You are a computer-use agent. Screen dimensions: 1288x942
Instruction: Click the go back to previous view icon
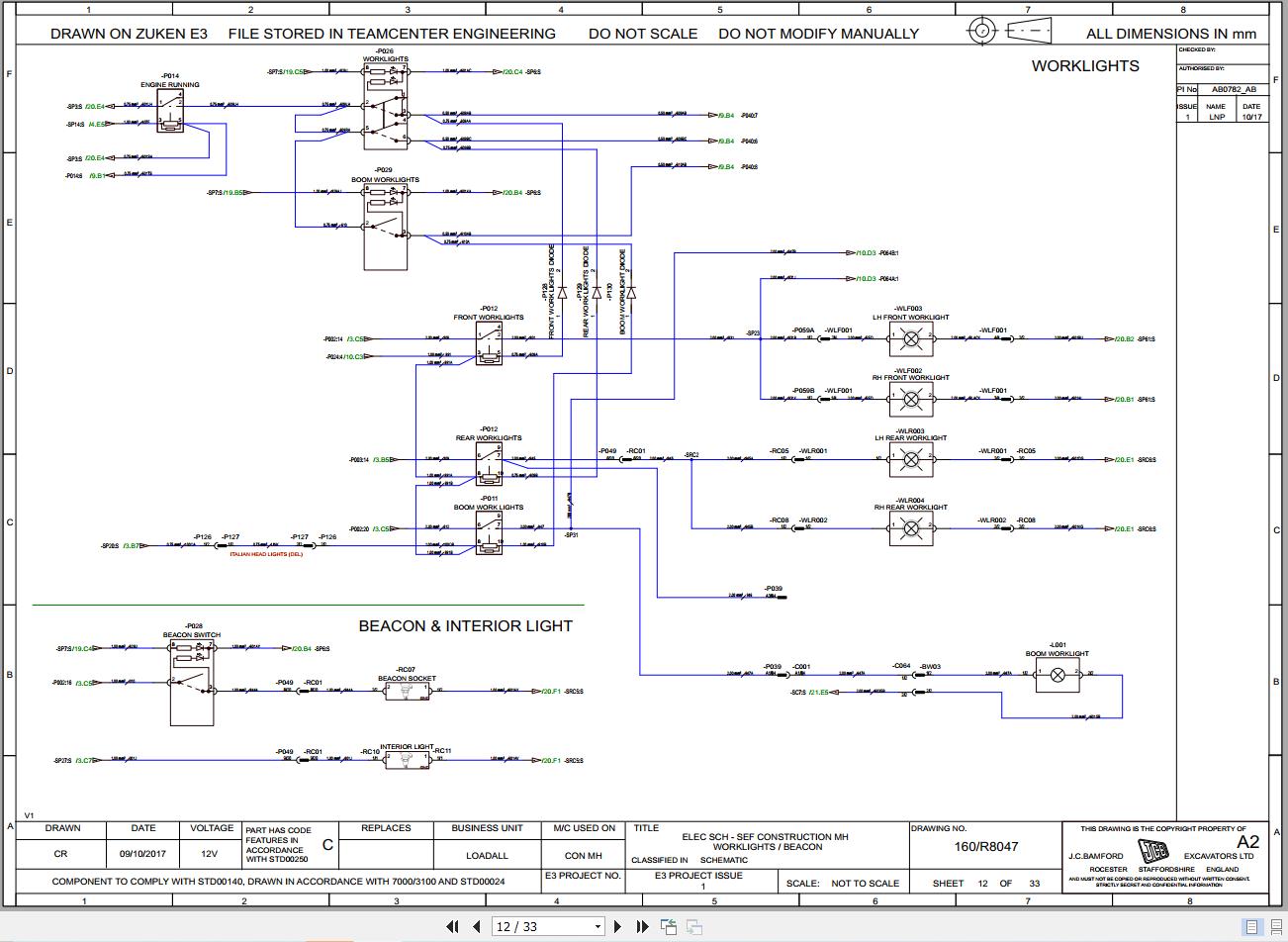click(670, 926)
